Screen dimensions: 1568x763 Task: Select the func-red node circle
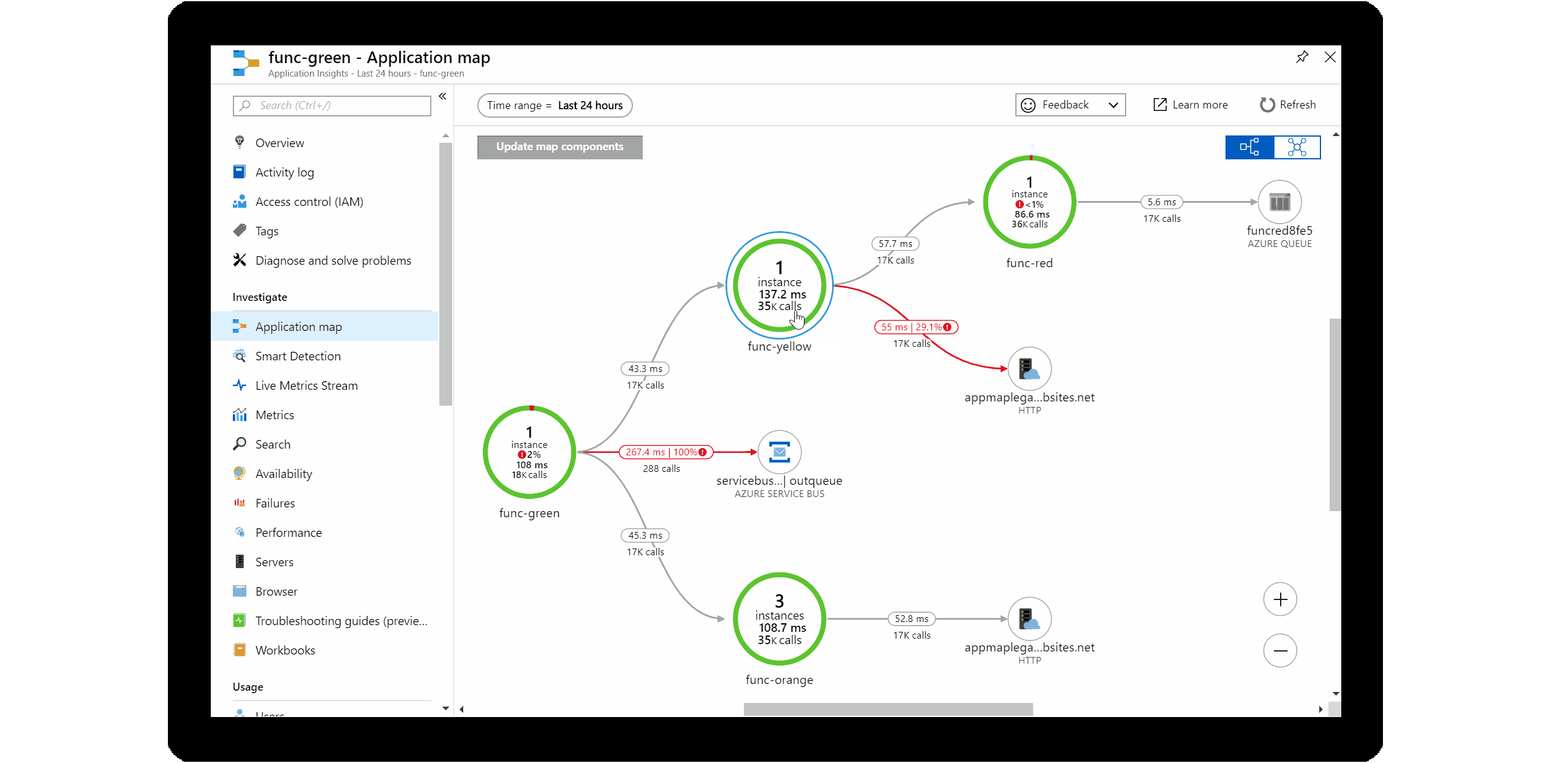pyautogui.click(x=1029, y=202)
